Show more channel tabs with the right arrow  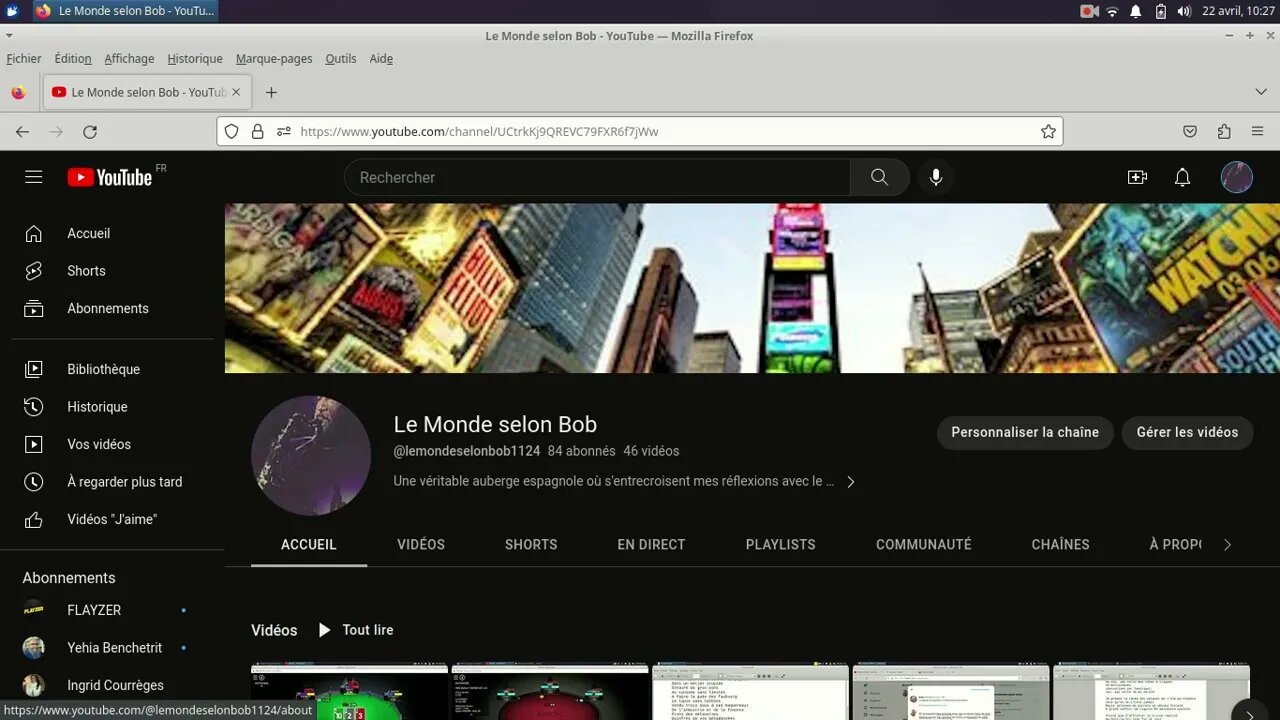click(x=1227, y=545)
